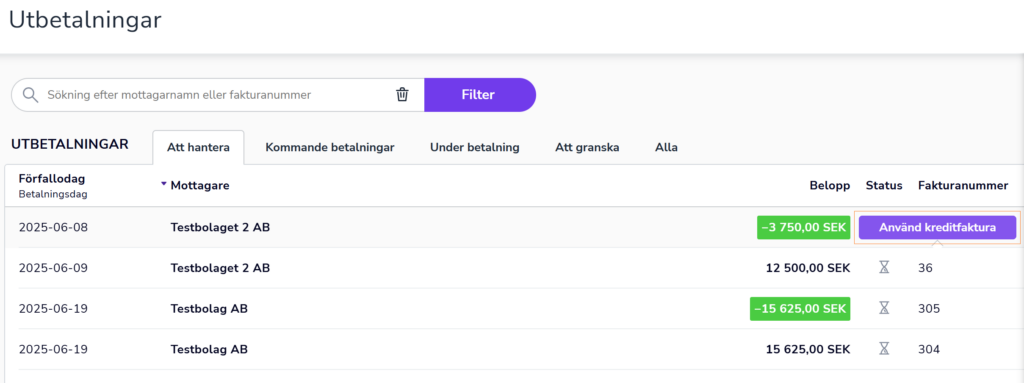Screen dimensions: 1024x383
Task: Sort by the Förfallodag column header
Action: click(52, 178)
